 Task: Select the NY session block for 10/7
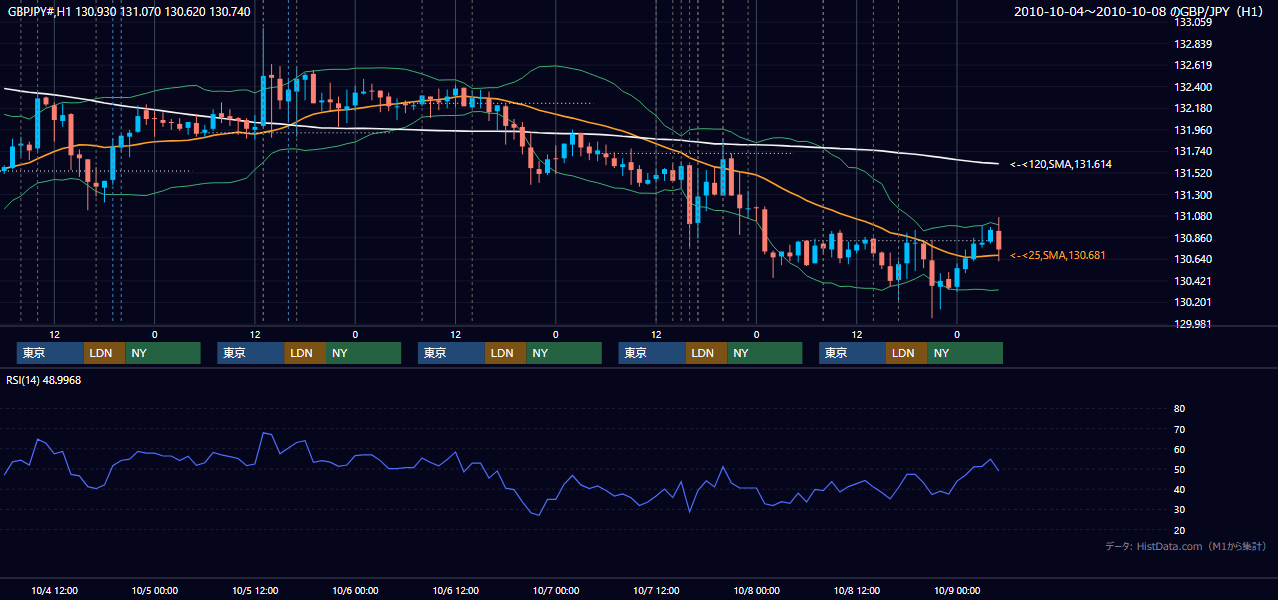coord(765,353)
